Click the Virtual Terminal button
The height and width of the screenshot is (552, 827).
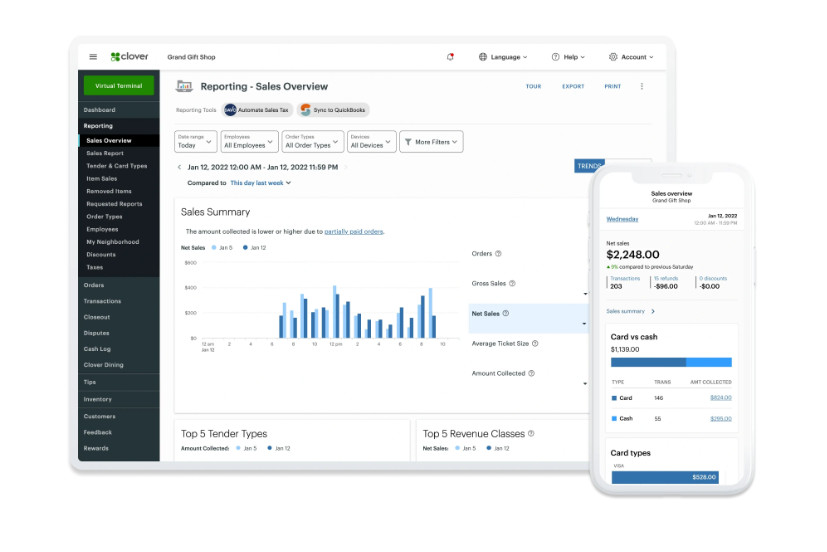pyautogui.click(x=118, y=86)
